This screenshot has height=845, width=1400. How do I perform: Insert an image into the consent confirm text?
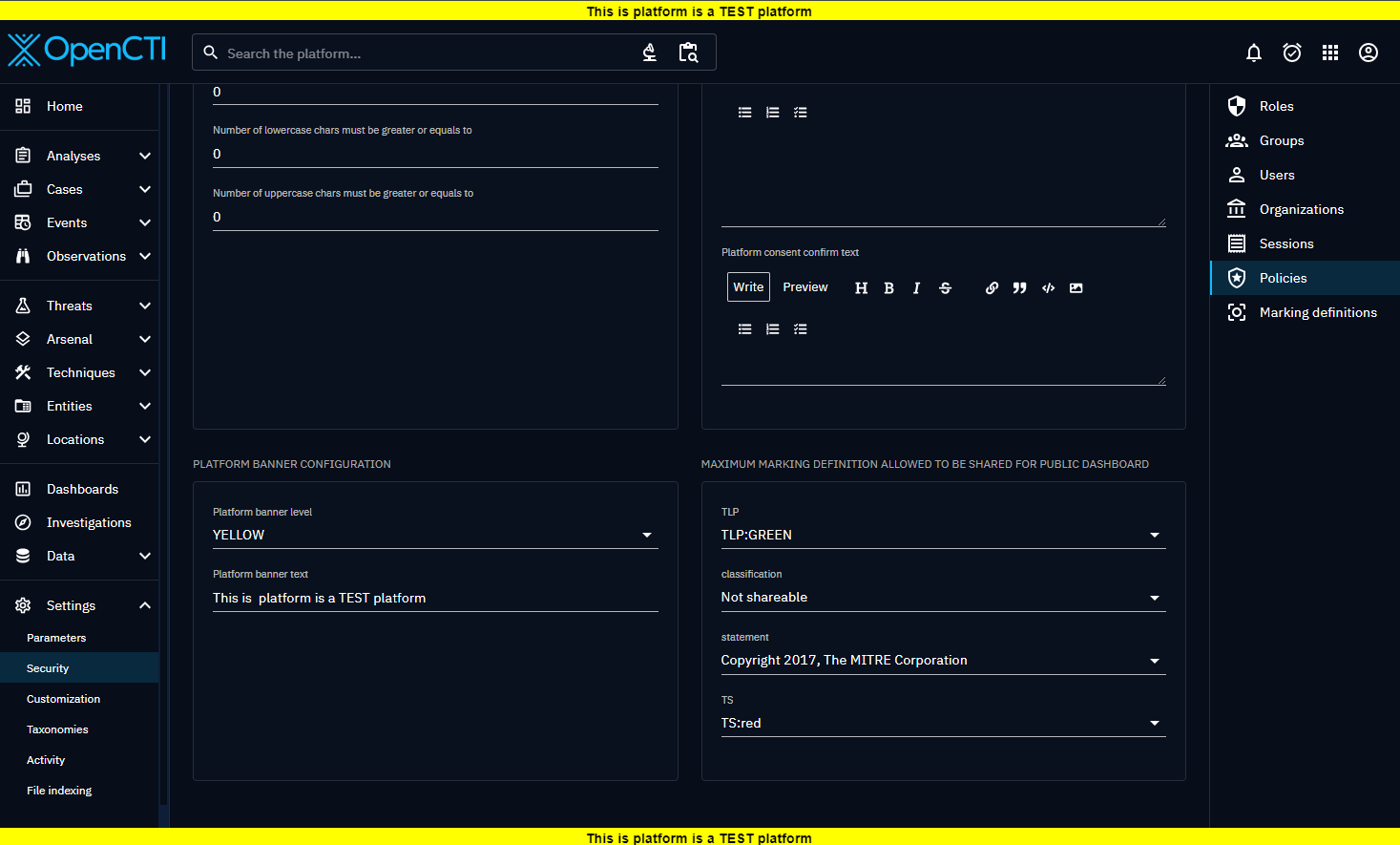pos(1076,287)
